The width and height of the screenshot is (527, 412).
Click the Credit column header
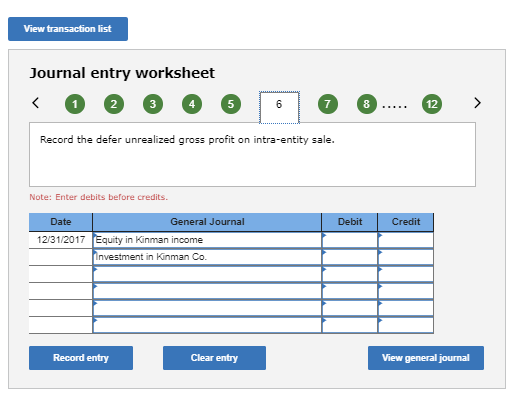(x=406, y=222)
